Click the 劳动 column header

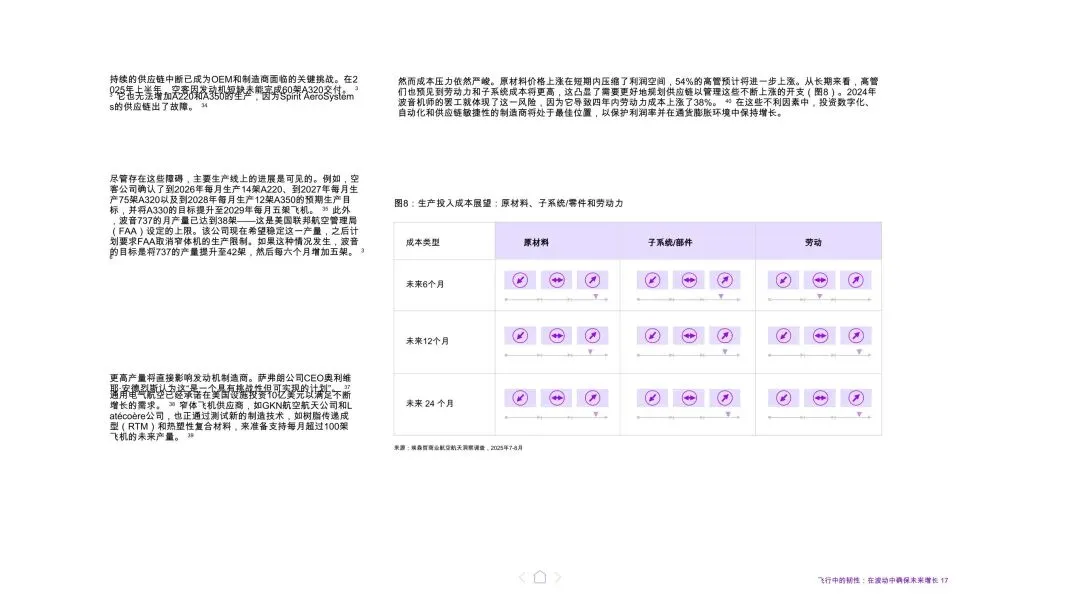[x=813, y=243]
